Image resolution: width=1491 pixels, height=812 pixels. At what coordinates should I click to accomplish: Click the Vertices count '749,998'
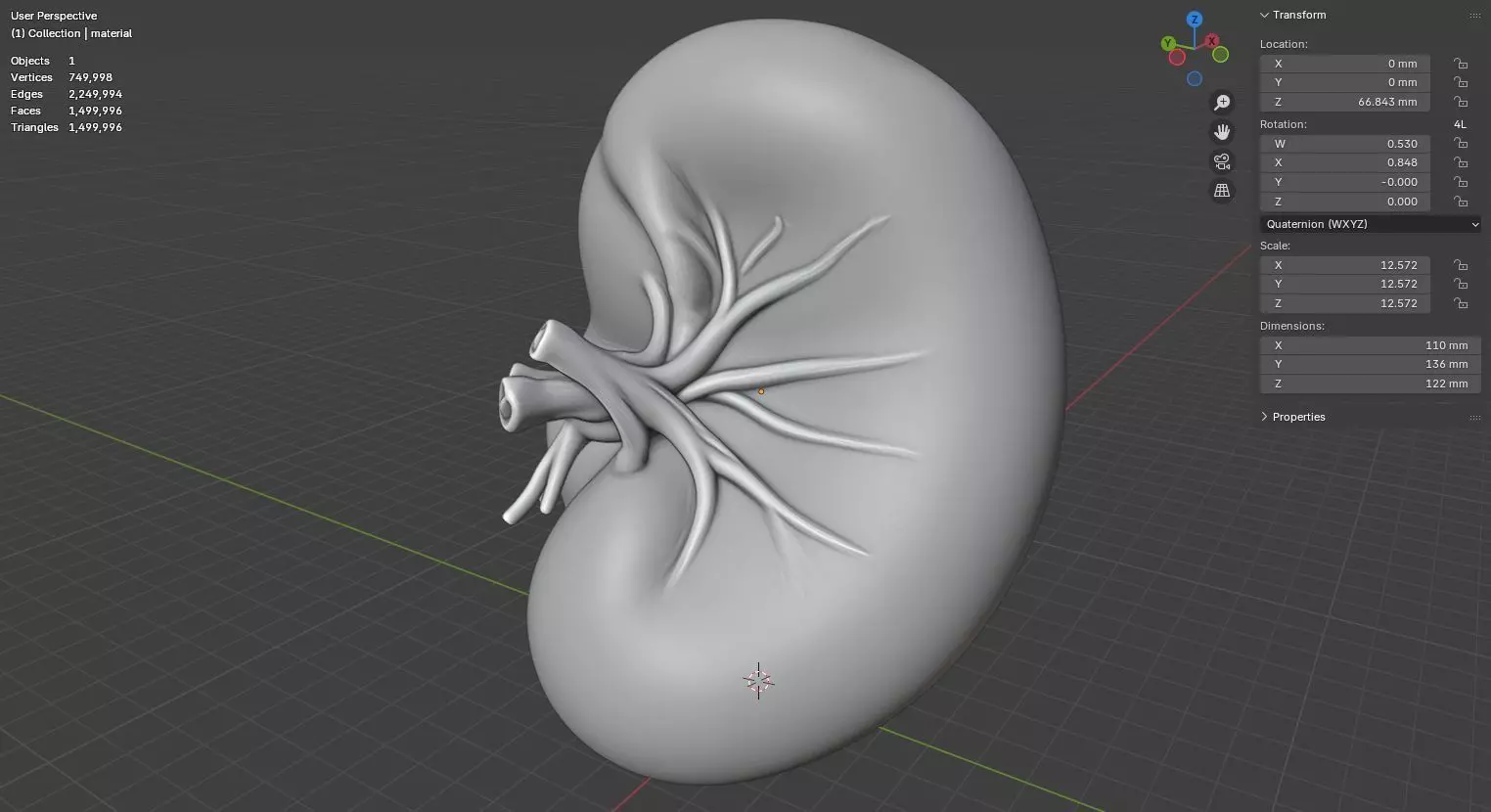[x=91, y=77]
